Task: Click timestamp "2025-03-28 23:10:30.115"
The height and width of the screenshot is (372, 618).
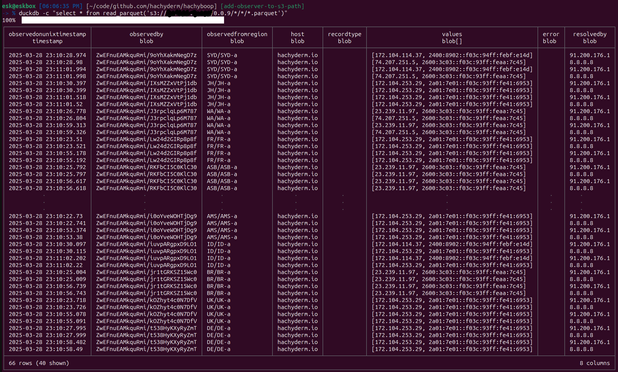Action: pos(47,251)
